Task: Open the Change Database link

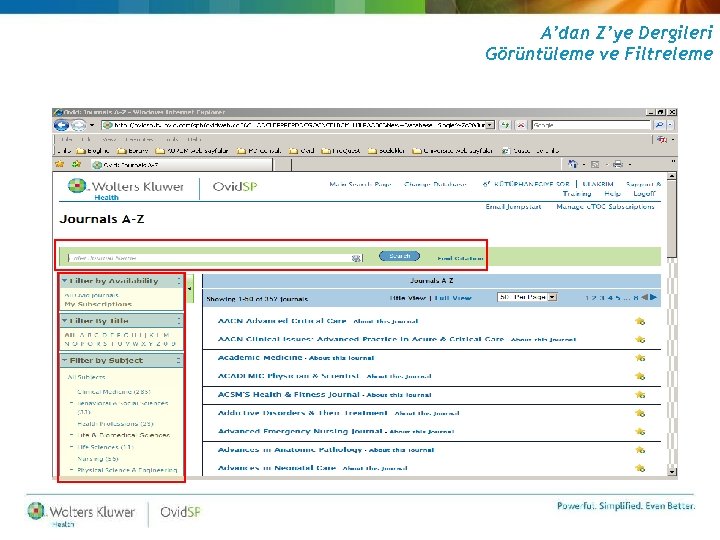Action: 435,184
